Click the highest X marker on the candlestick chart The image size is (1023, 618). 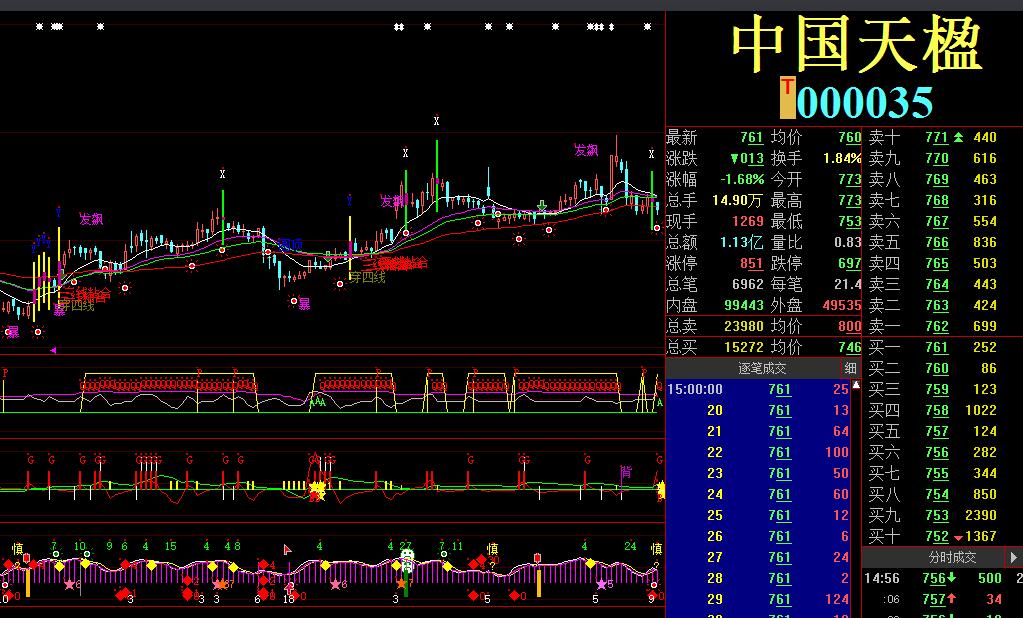[436, 121]
